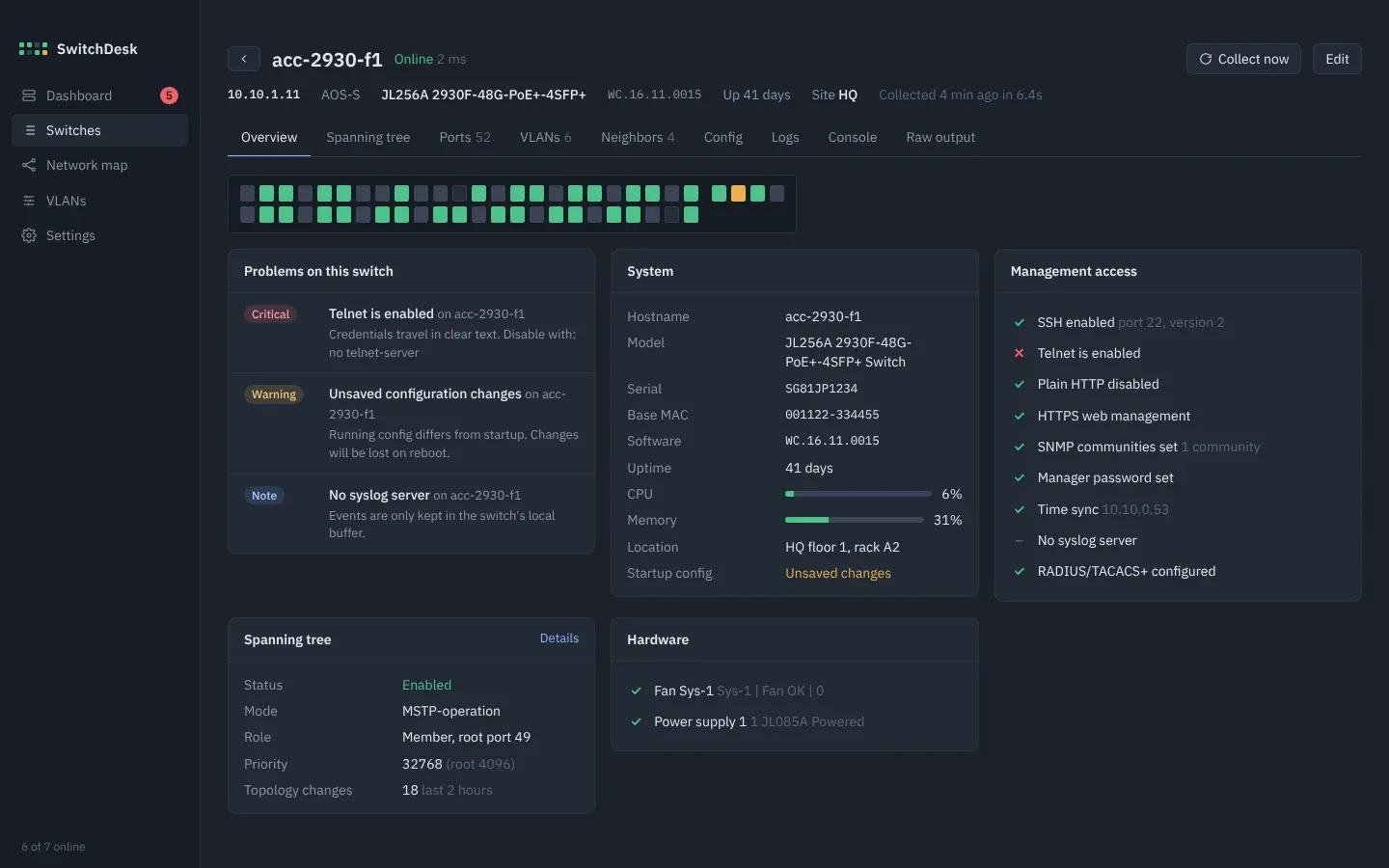Open the Logs tab

[x=785, y=137]
